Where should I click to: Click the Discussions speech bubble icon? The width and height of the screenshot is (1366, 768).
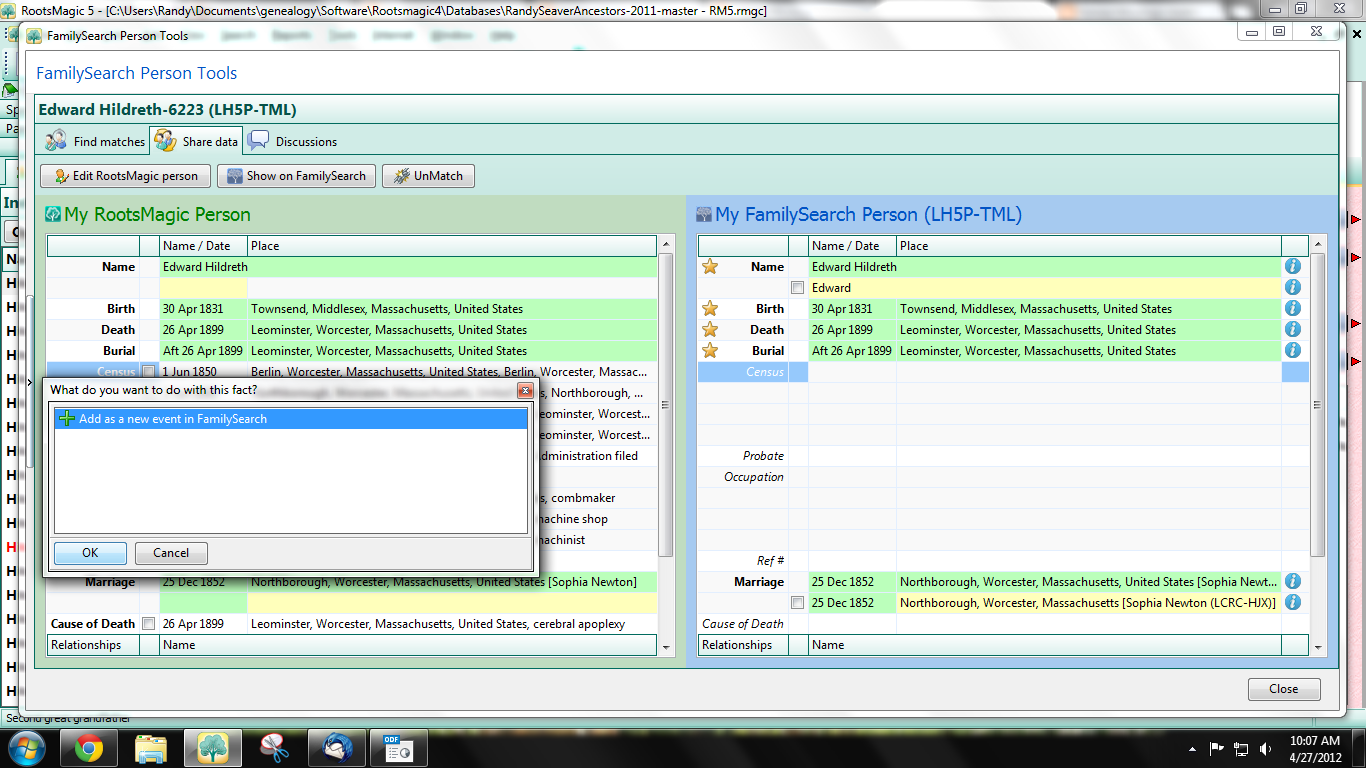[258, 141]
